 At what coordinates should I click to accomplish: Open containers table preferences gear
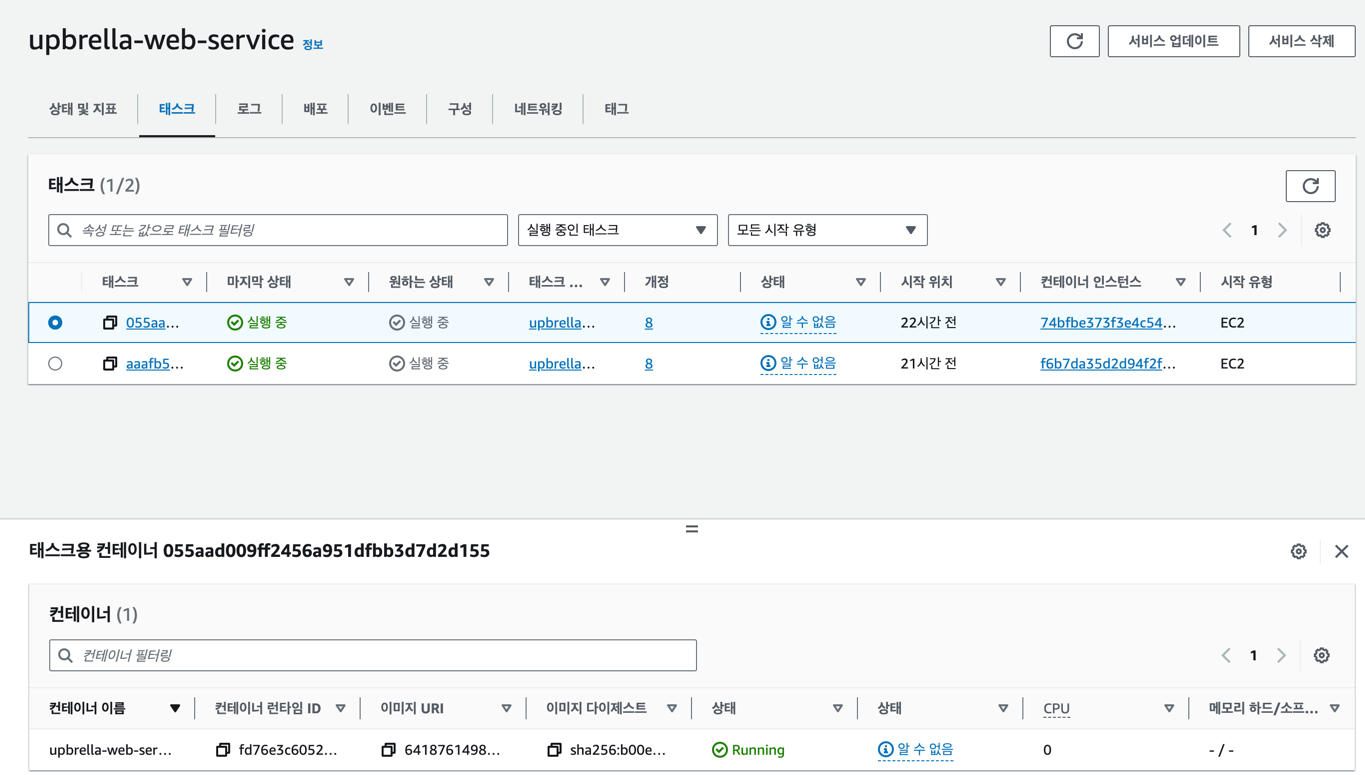1321,655
